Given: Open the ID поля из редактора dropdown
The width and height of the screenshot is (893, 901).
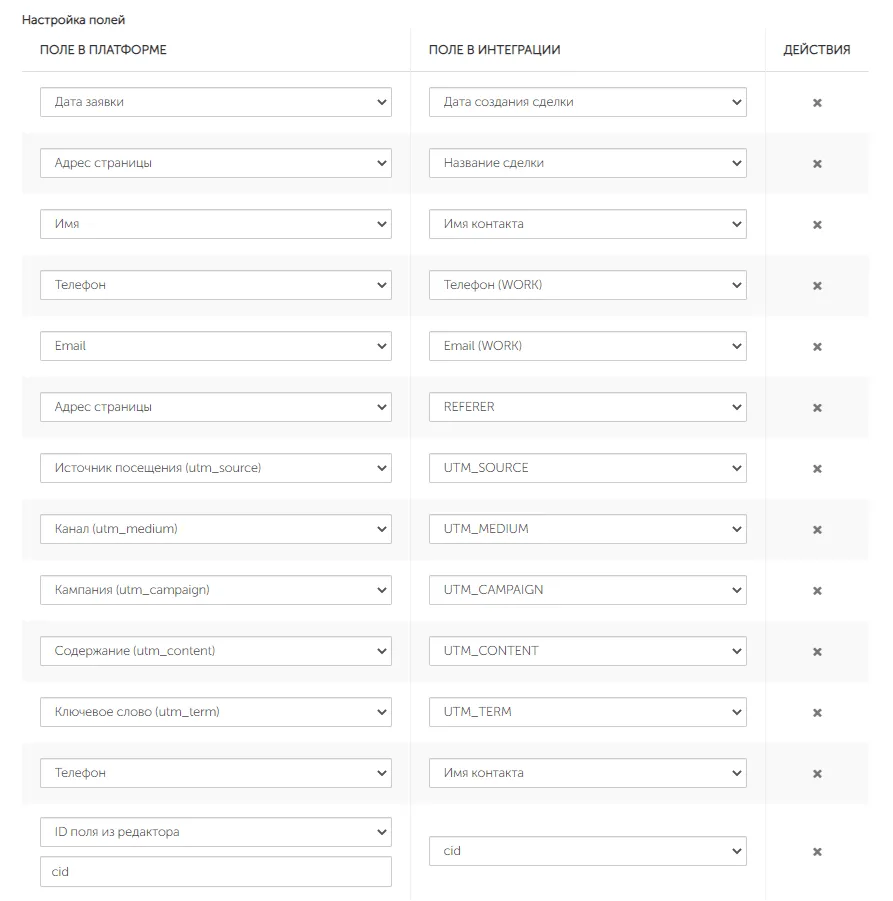Looking at the screenshot, I should click(215, 831).
